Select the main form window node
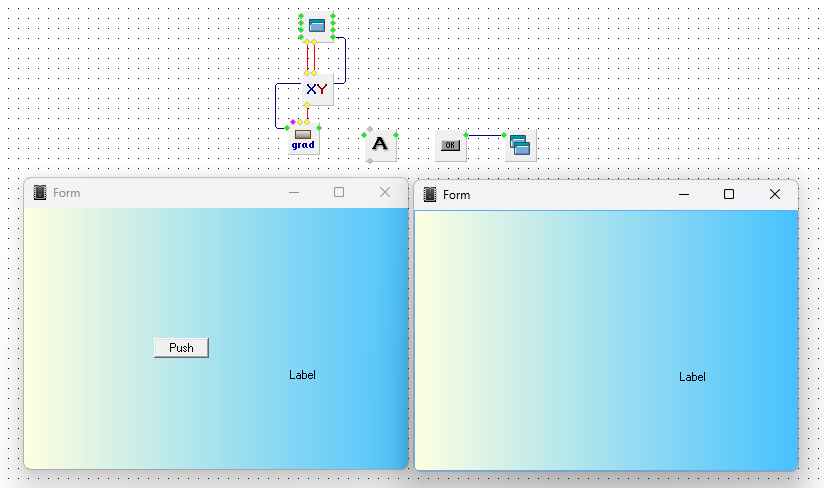Screen dimensions: 824x488 (x=317, y=26)
